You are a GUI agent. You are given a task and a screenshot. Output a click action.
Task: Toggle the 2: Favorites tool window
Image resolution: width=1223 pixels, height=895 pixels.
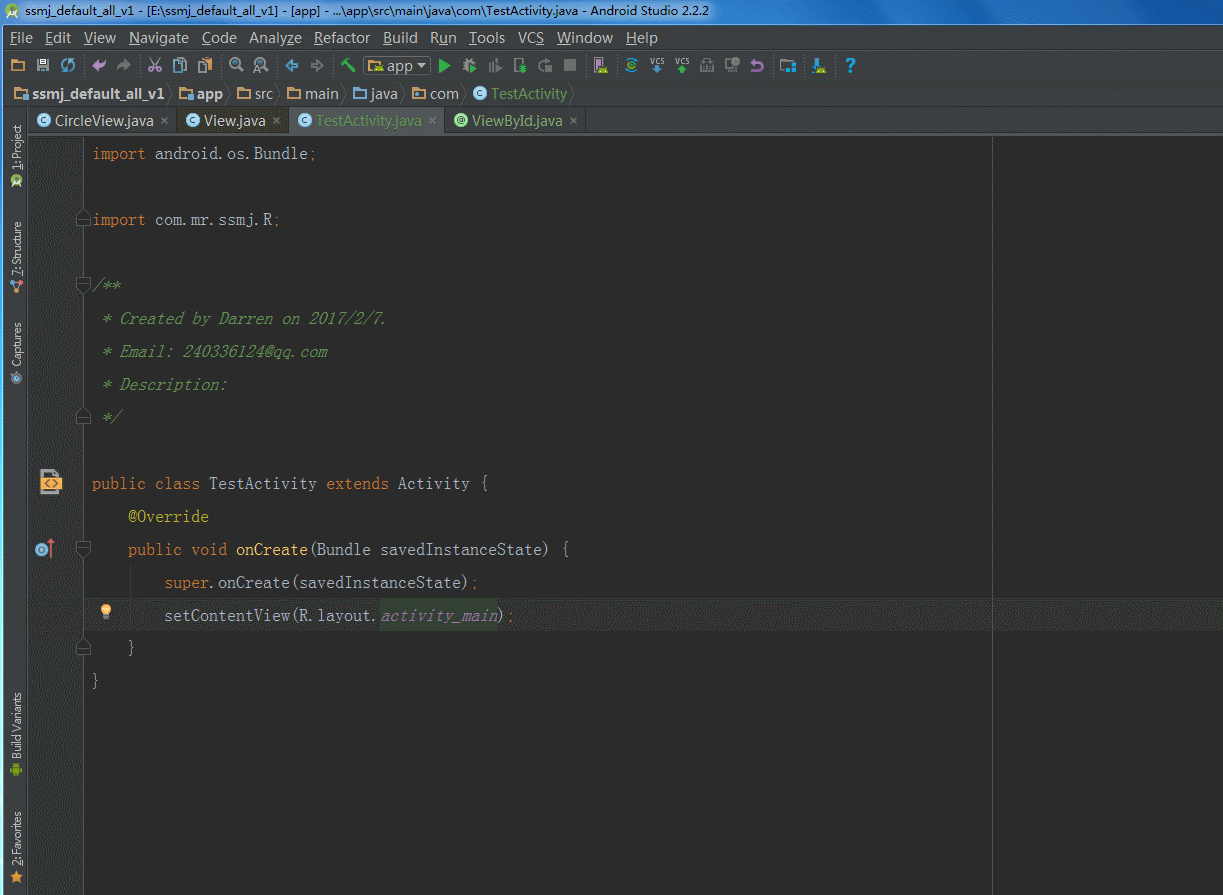tap(16, 847)
